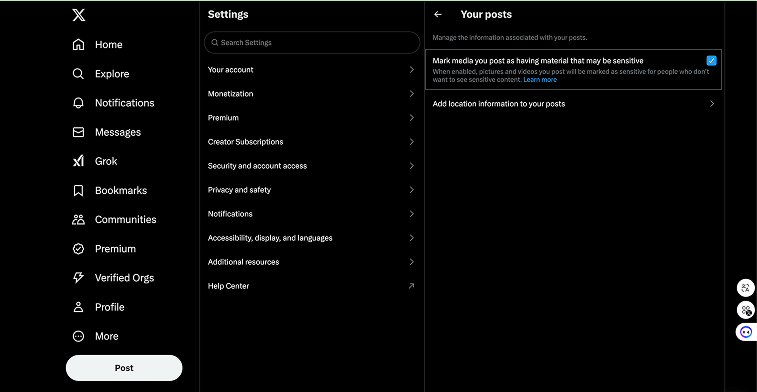Screen dimensions: 757x392
Task: Uncheck mark media as sensitive checkbox
Action: (x=711, y=61)
